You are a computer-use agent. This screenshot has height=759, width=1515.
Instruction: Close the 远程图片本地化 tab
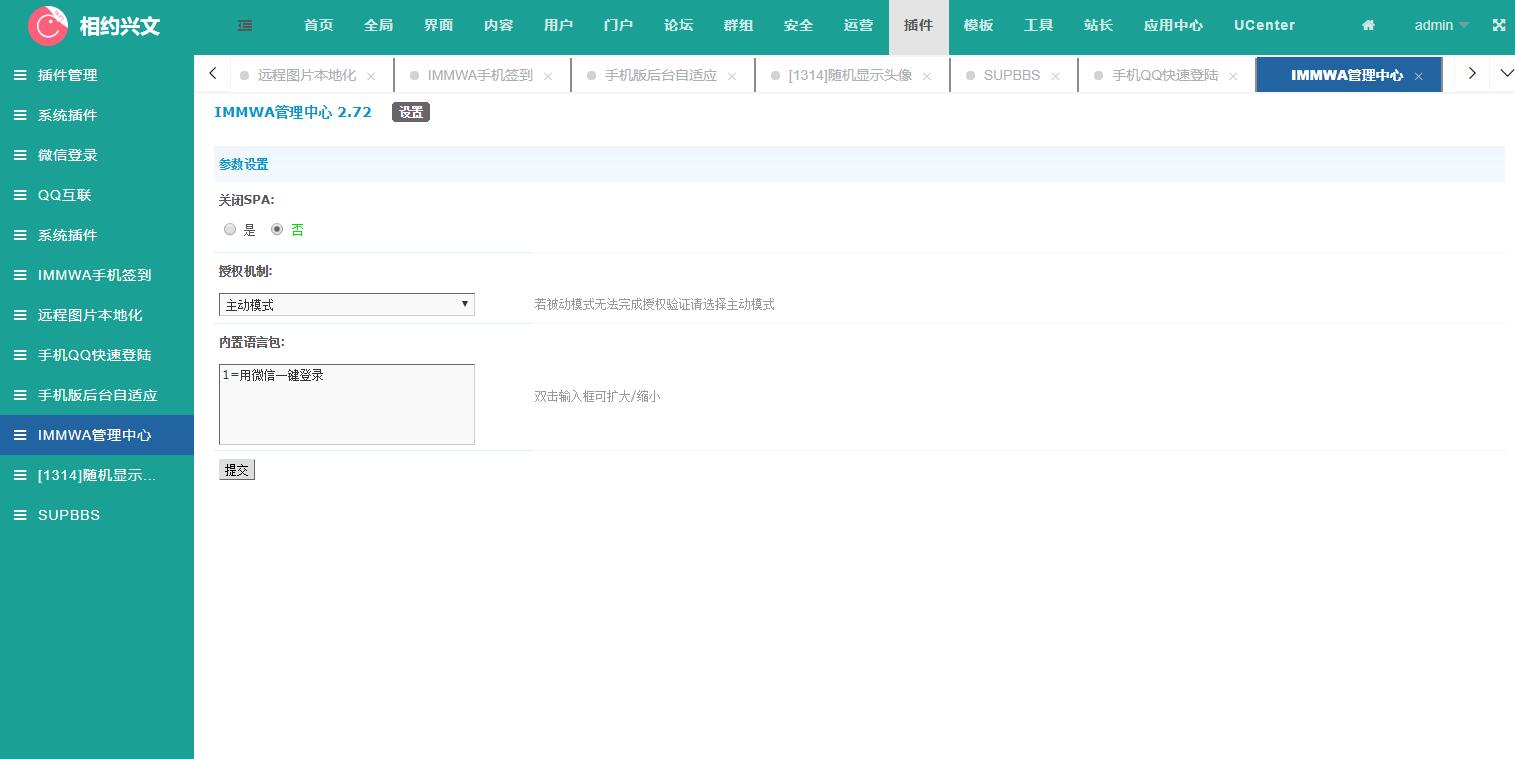pyautogui.click(x=371, y=76)
